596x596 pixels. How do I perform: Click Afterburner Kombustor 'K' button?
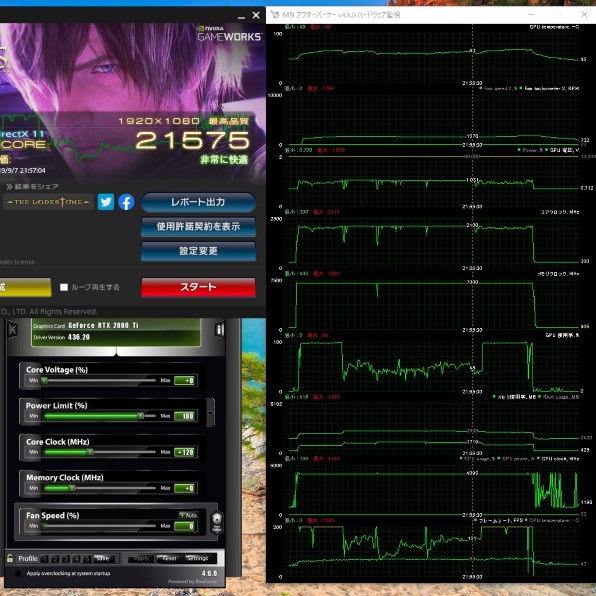pyautogui.click(x=13, y=329)
